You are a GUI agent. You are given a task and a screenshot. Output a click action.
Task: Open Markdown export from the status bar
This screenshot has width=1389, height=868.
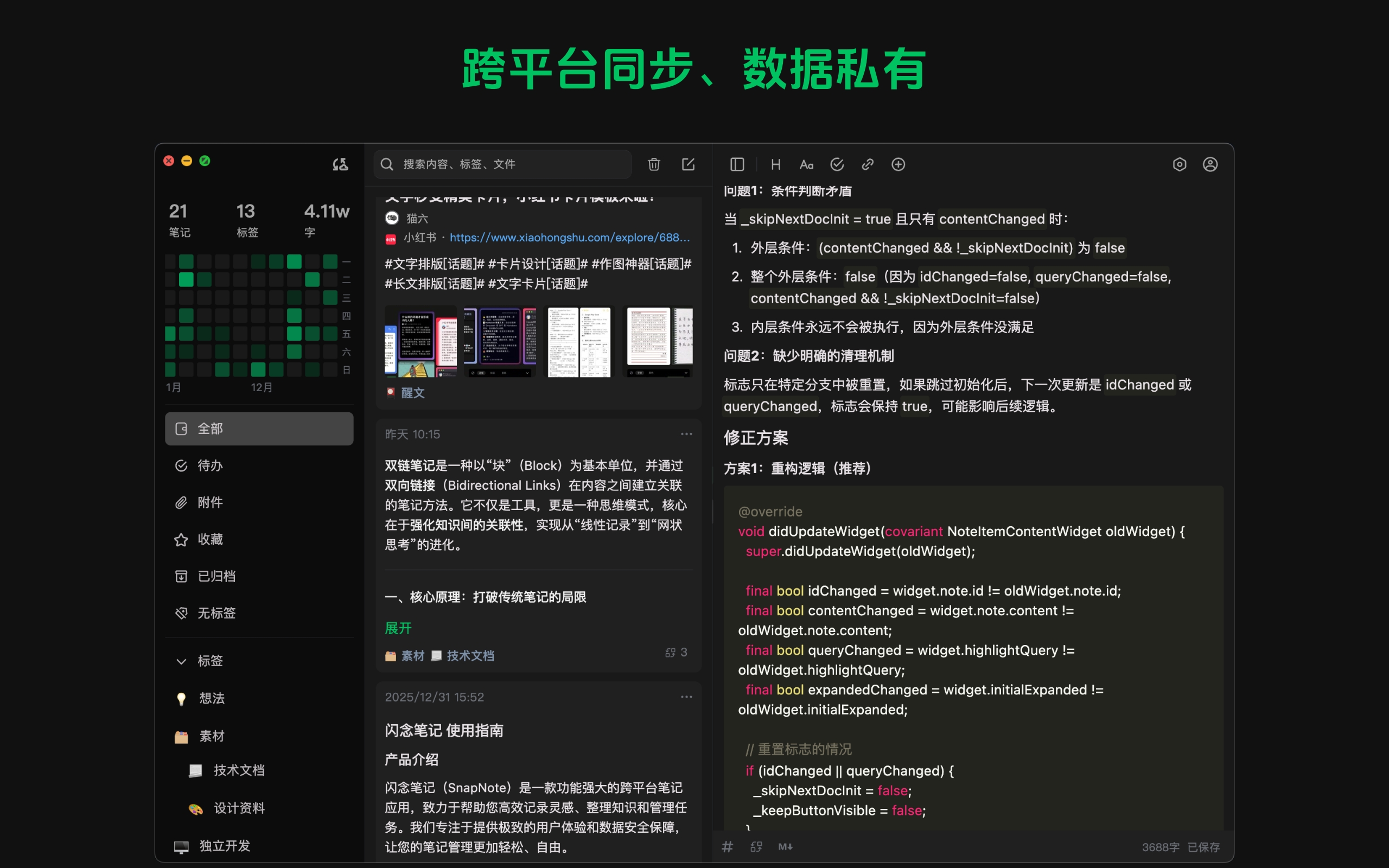click(786, 847)
